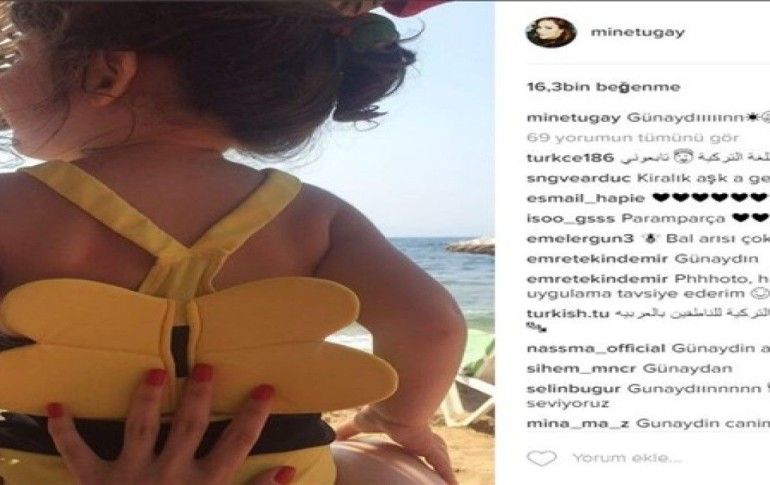Open first emretekindemir Günaydın comment username
The width and height of the screenshot is (770, 485).
597,259
